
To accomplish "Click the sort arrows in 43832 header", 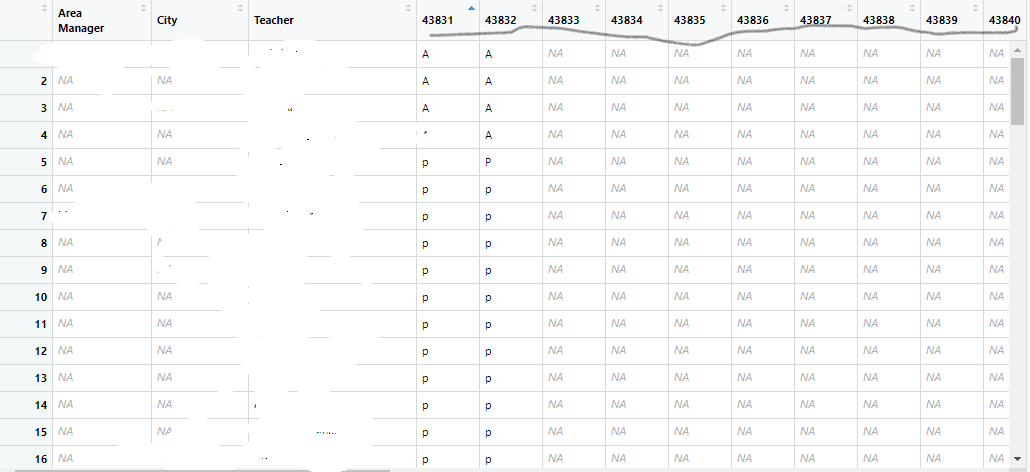I will click(534, 8).
